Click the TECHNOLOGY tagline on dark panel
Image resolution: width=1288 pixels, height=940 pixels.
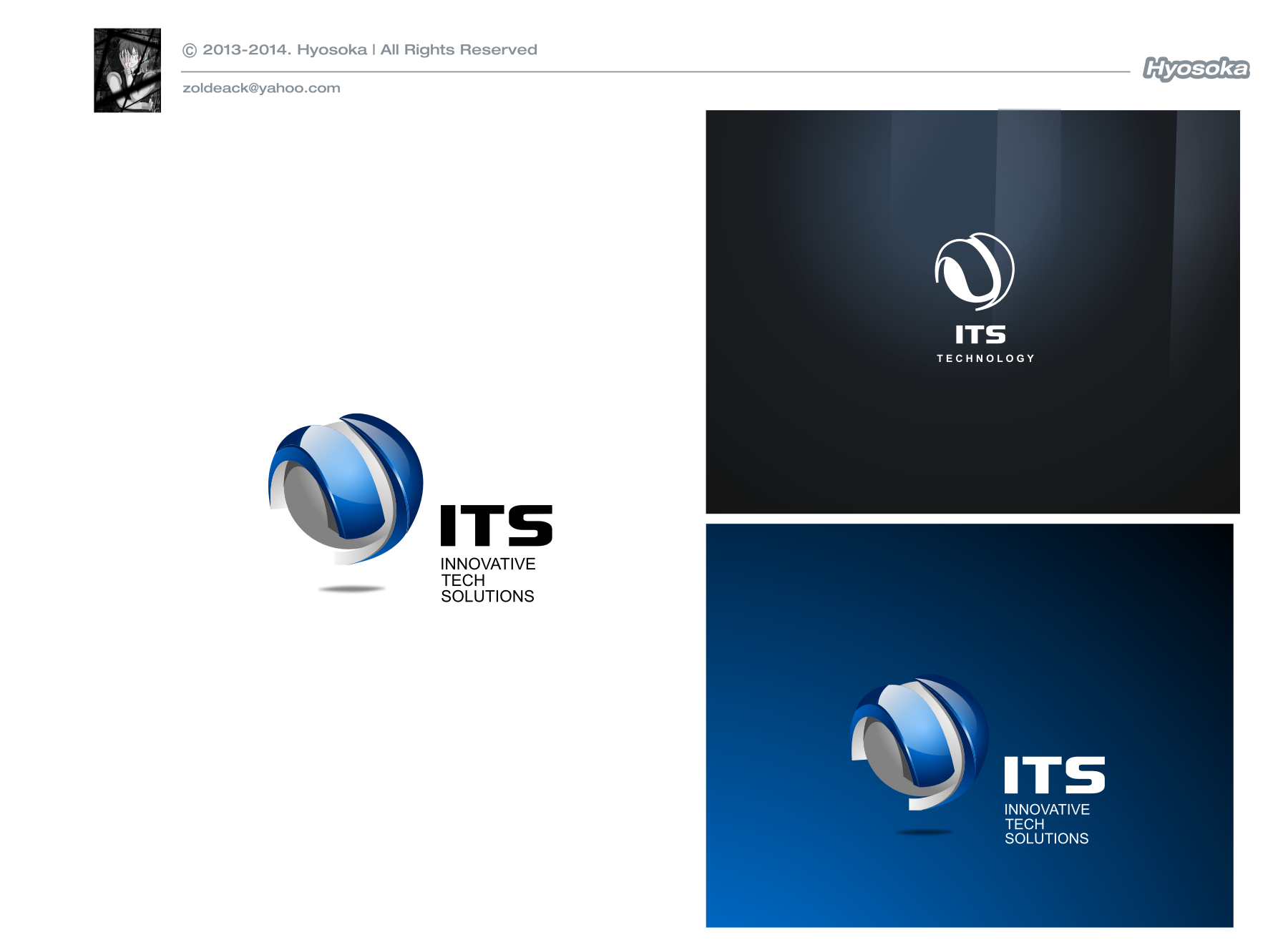tap(985, 358)
